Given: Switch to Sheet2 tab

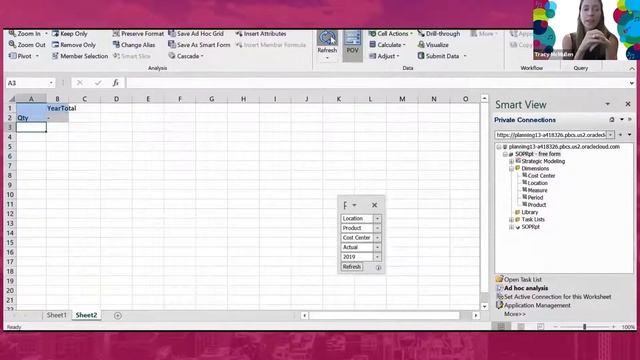Looking at the screenshot, I should coord(87,315).
